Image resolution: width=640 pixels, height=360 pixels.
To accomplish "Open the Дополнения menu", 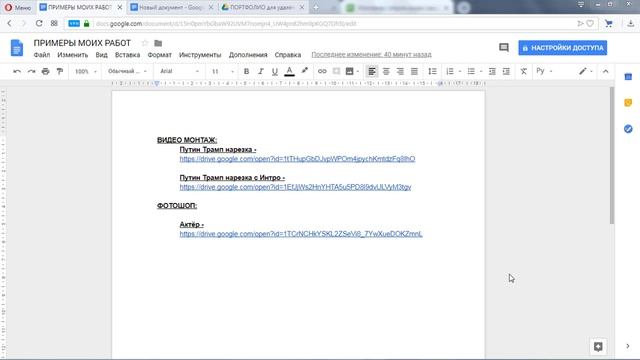I will tap(248, 55).
